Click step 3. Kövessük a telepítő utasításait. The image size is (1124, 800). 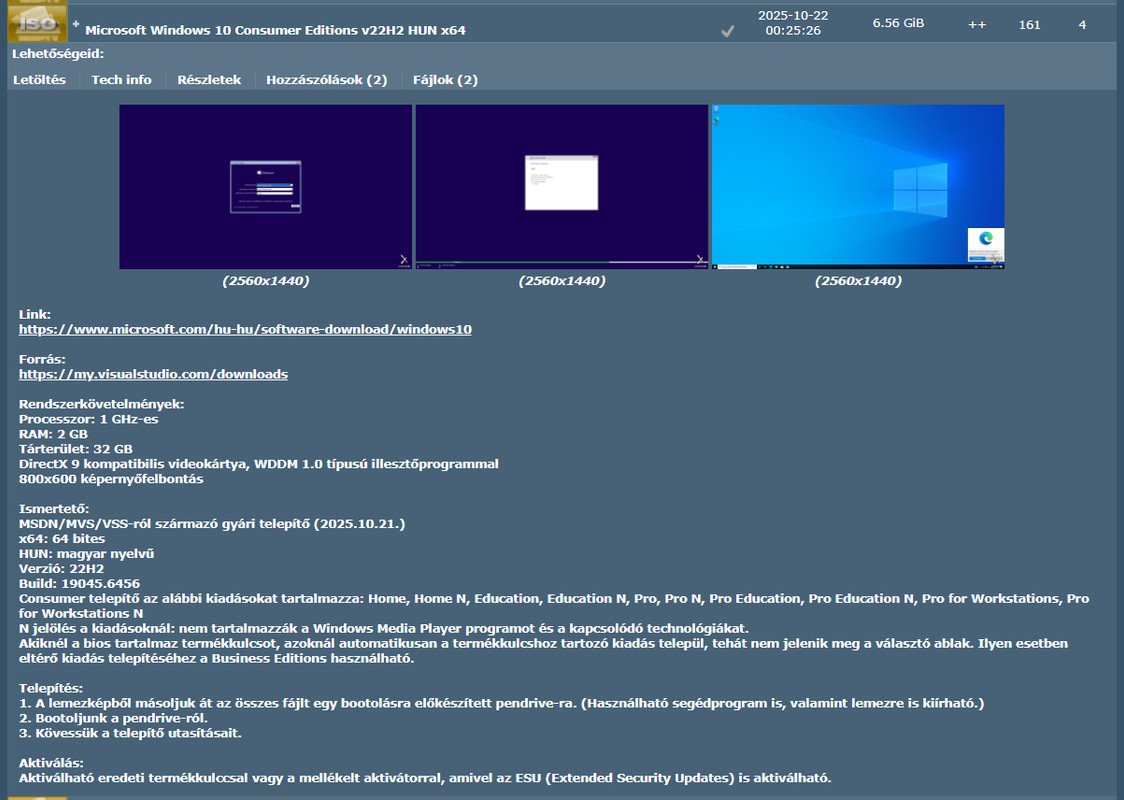tap(130, 733)
